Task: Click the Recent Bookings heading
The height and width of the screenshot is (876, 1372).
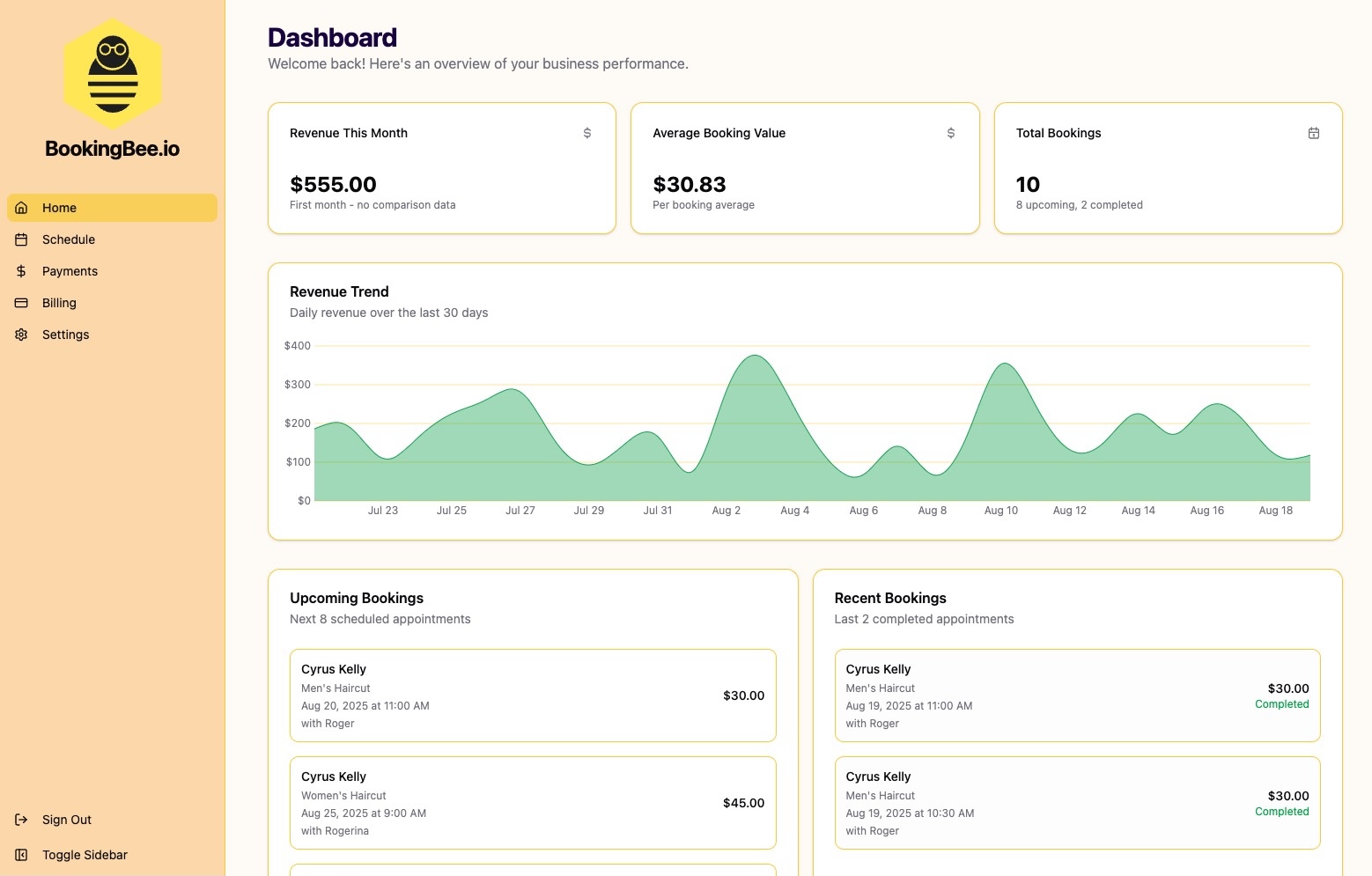Action: click(890, 598)
